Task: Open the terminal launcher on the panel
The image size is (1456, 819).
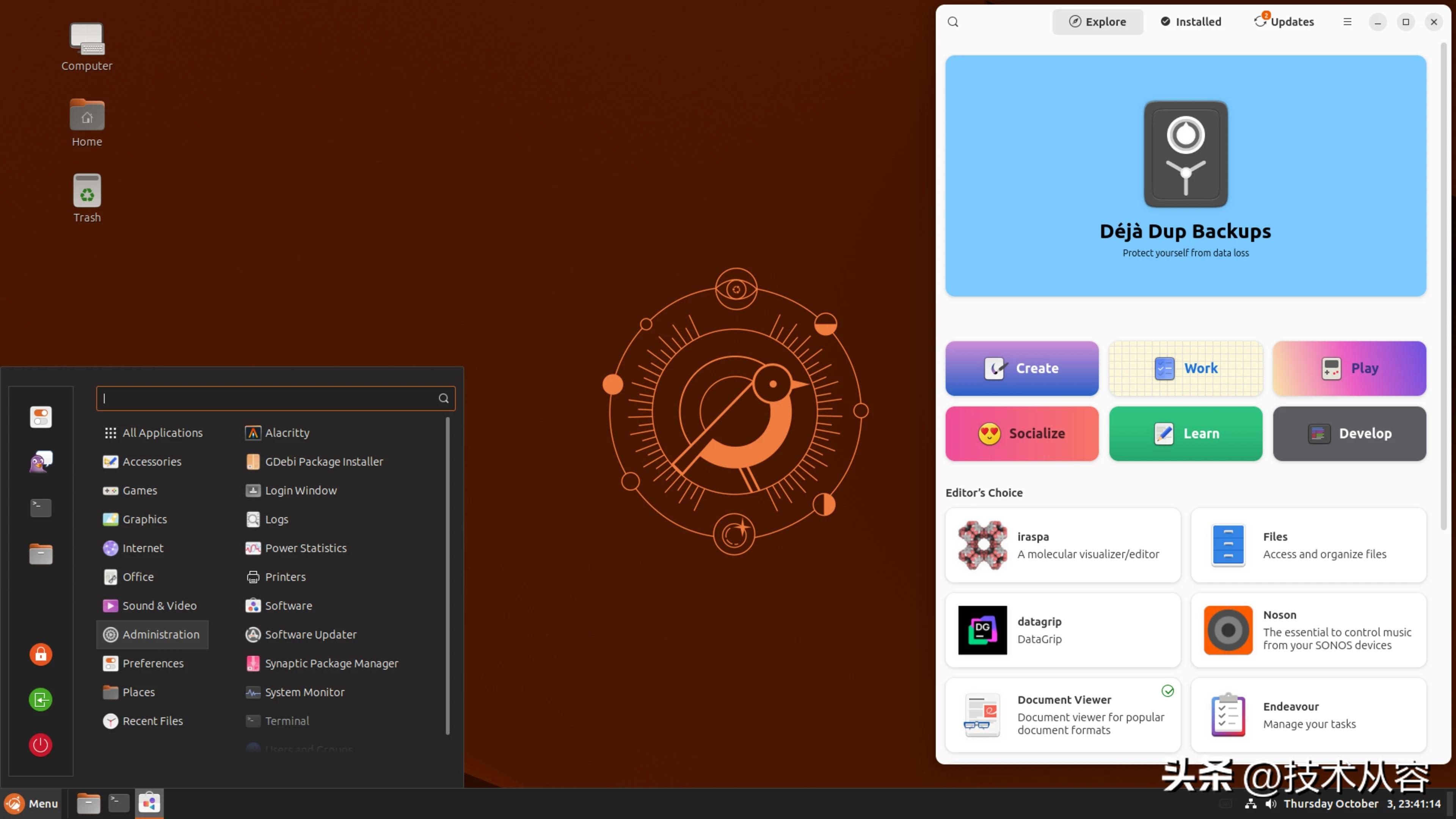Action: tap(119, 803)
